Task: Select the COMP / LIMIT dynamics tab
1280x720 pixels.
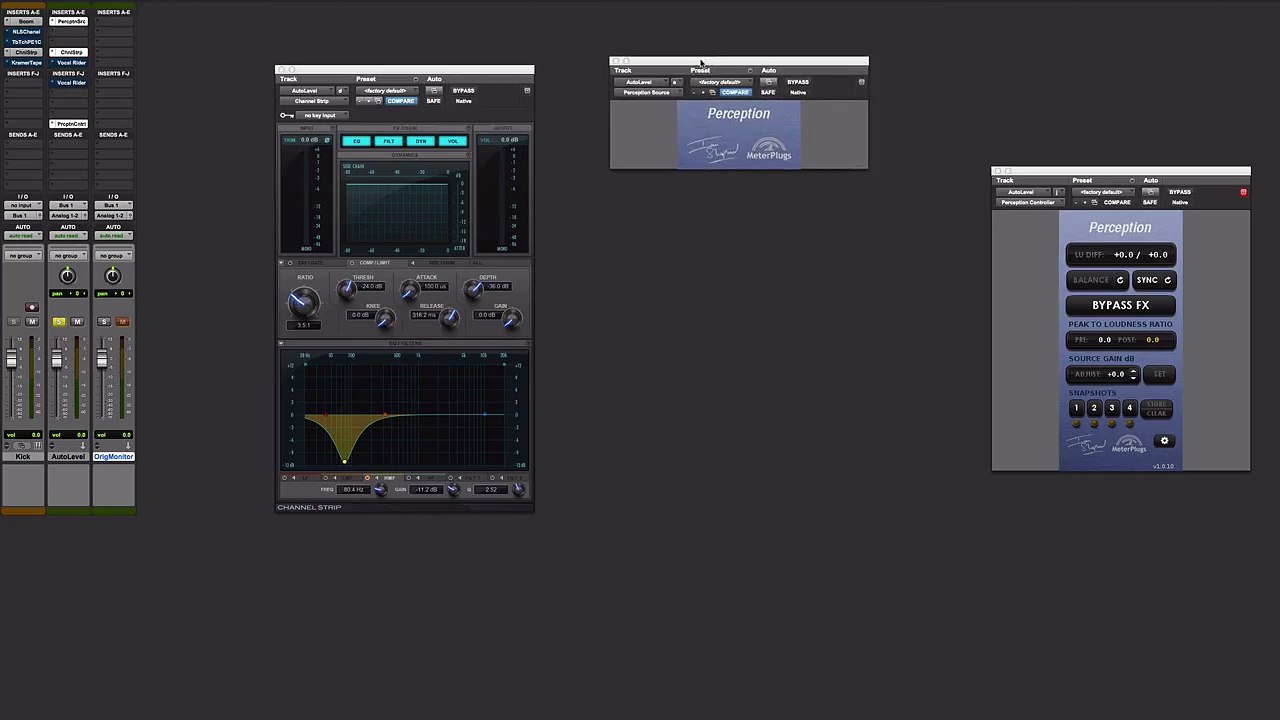Action: pos(375,263)
